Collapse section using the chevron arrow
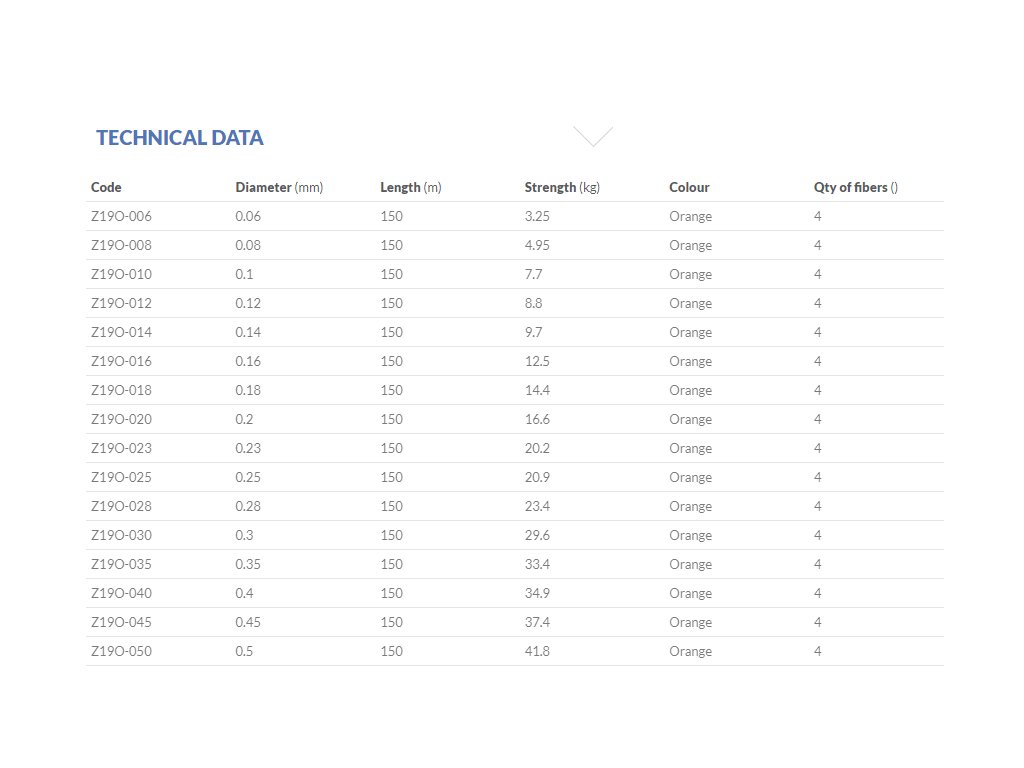Image resolution: width=1024 pixels, height=768 pixels. coord(593,137)
